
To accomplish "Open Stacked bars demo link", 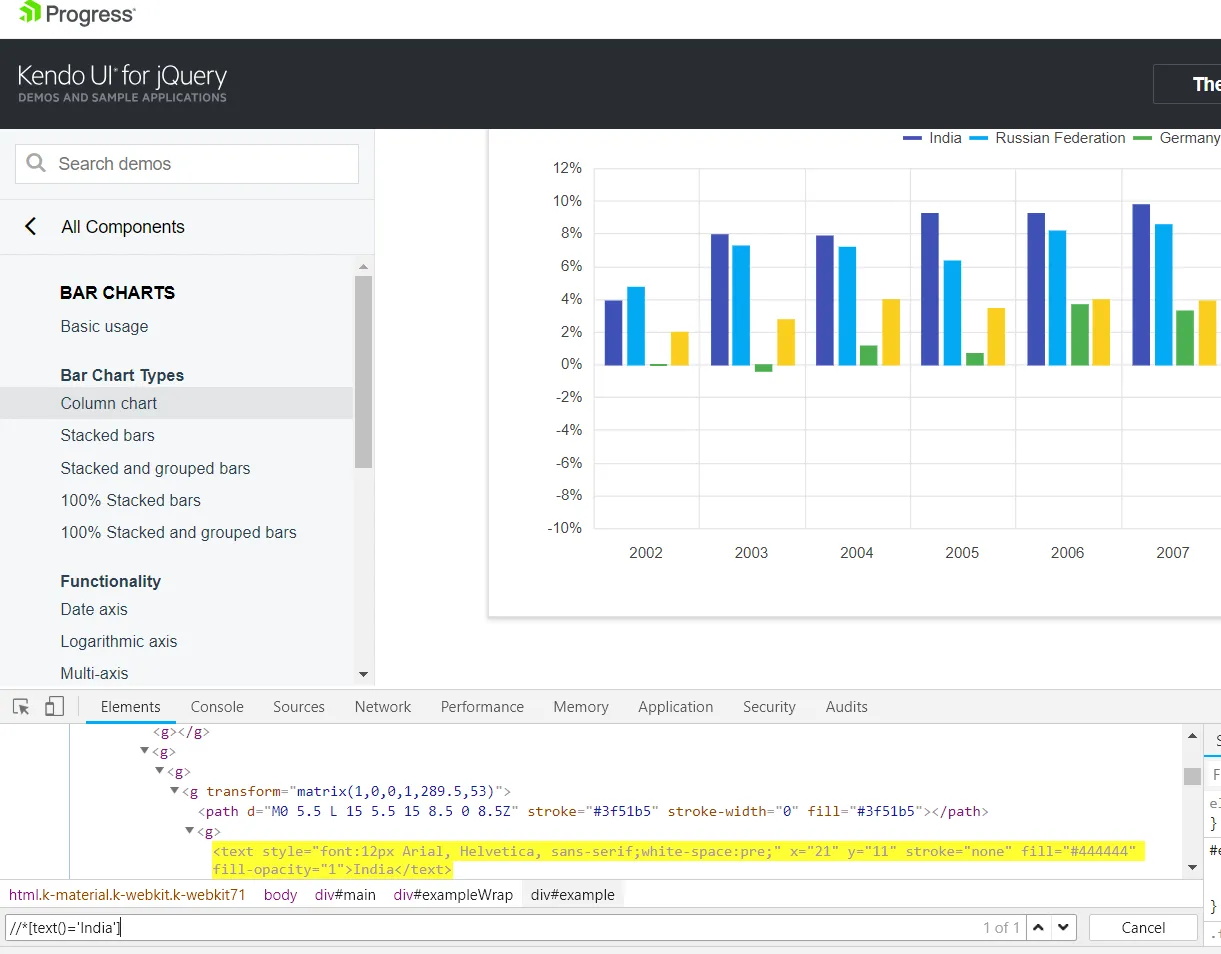I will click(108, 436).
